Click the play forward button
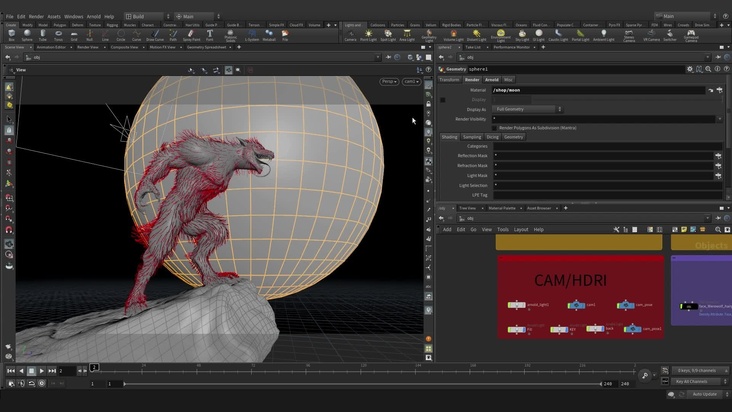This screenshot has width=732, height=412. point(43,371)
